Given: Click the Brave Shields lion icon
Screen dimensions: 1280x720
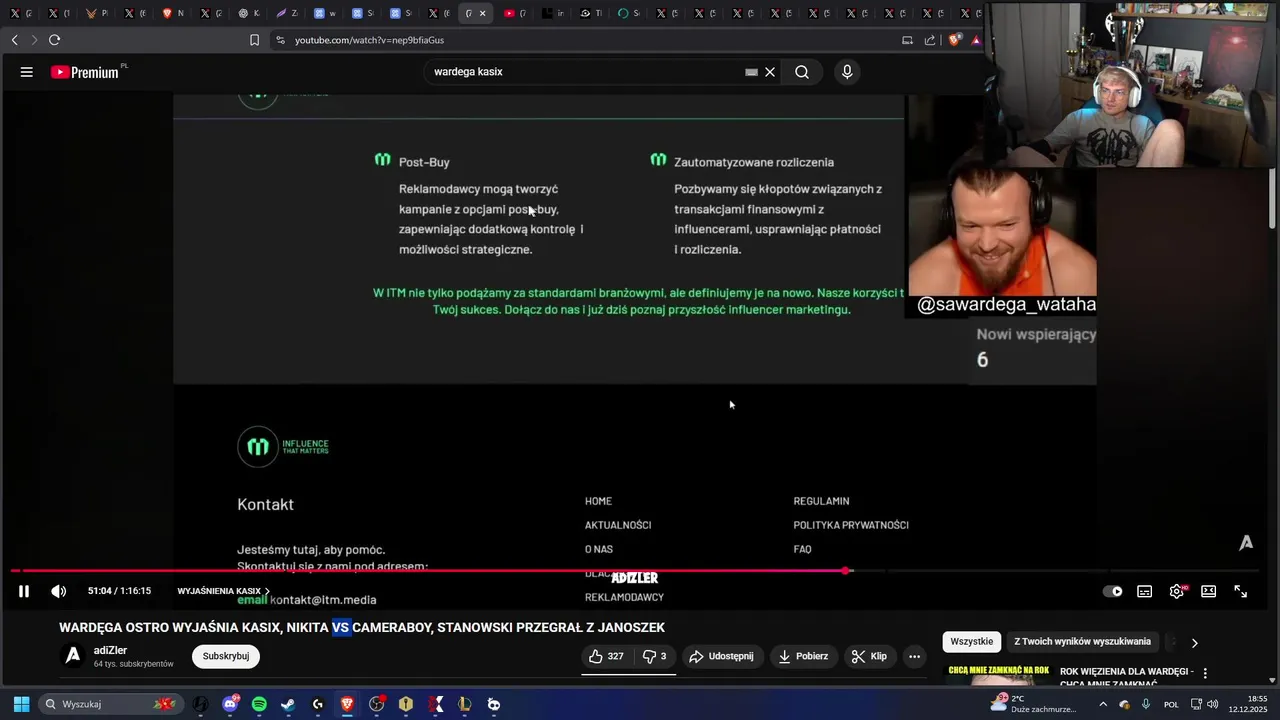Looking at the screenshot, I should point(954,40).
